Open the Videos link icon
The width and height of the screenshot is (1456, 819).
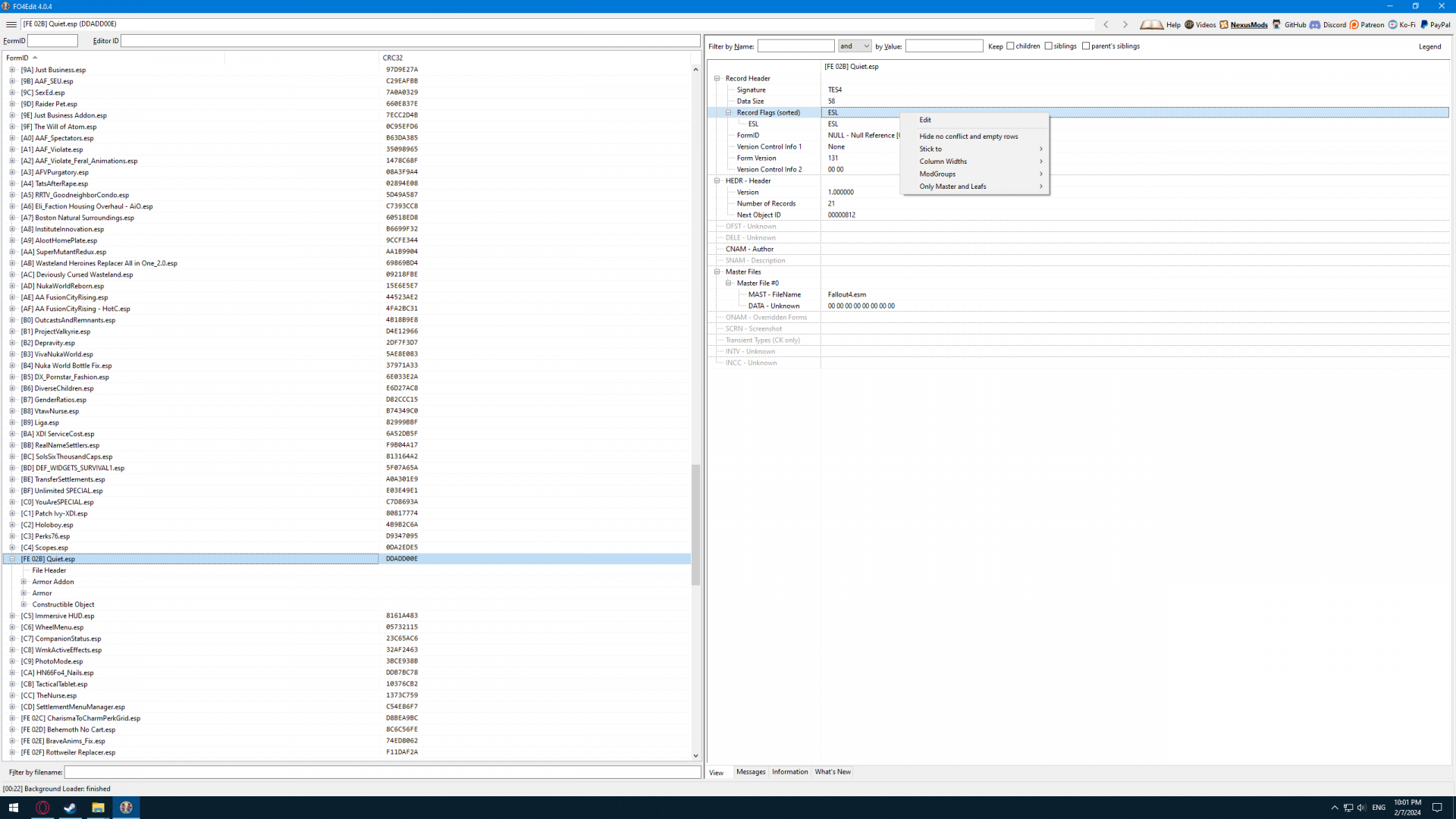(1189, 24)
